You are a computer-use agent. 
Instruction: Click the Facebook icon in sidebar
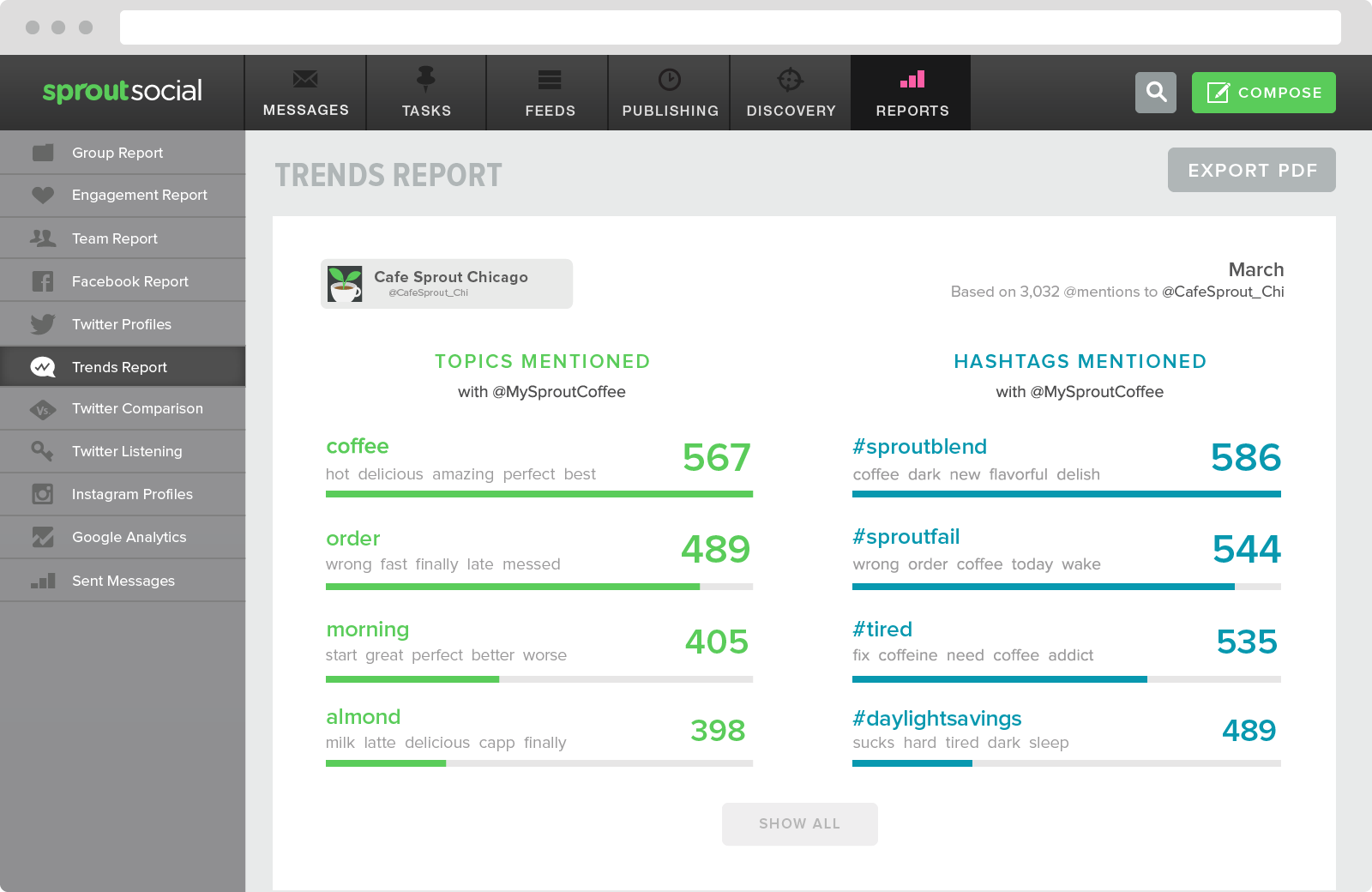[43, 281]
